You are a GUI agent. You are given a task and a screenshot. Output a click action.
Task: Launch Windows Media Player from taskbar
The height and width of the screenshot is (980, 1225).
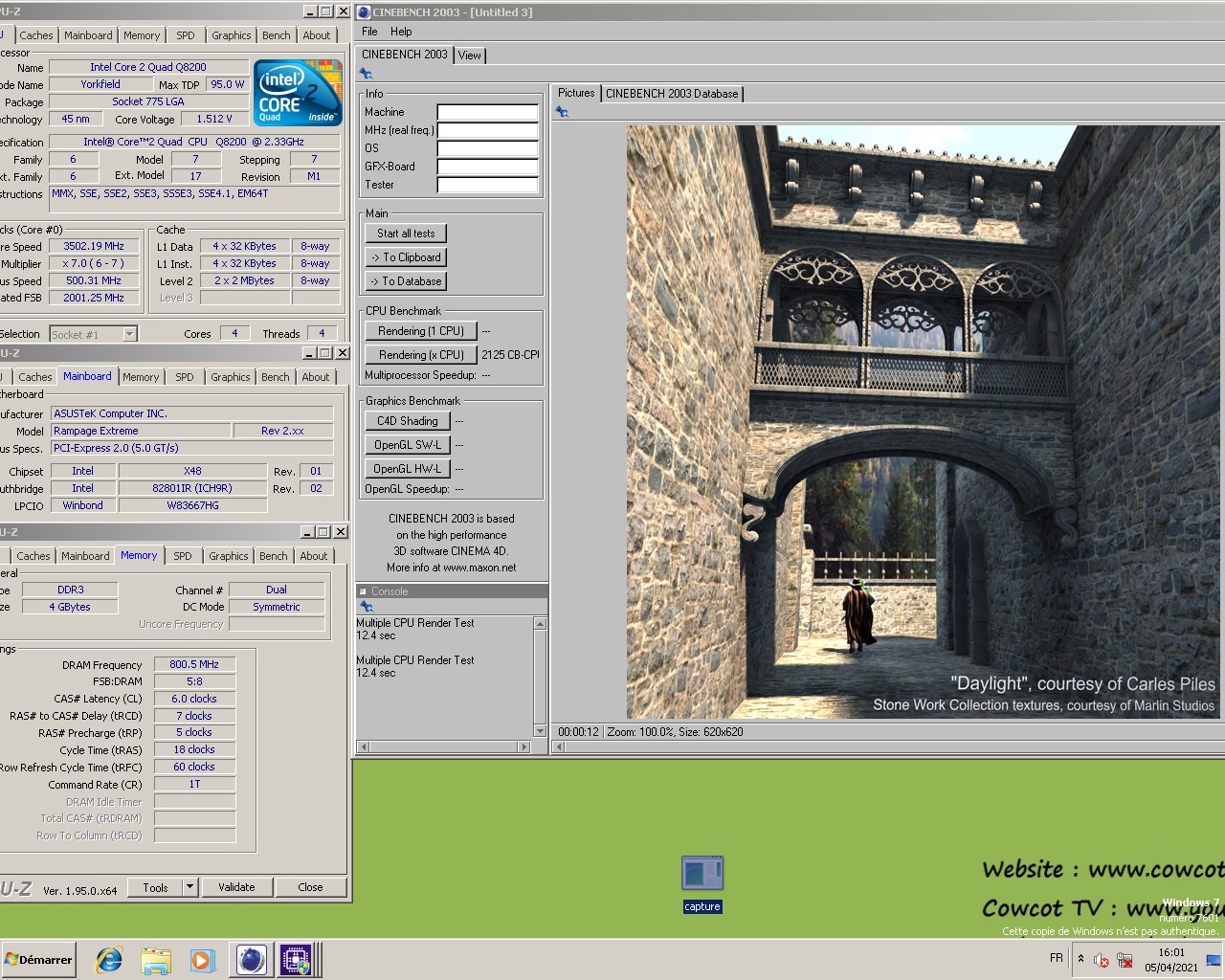(201, 960)
